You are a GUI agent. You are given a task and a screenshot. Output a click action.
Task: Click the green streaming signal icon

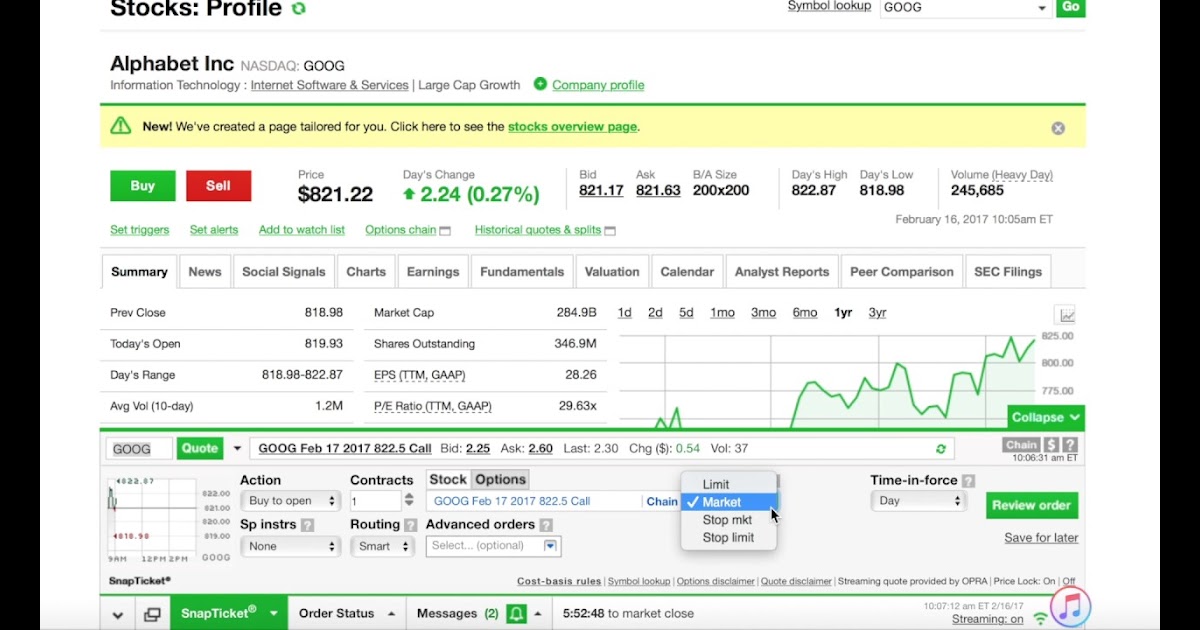(1040, 620)
